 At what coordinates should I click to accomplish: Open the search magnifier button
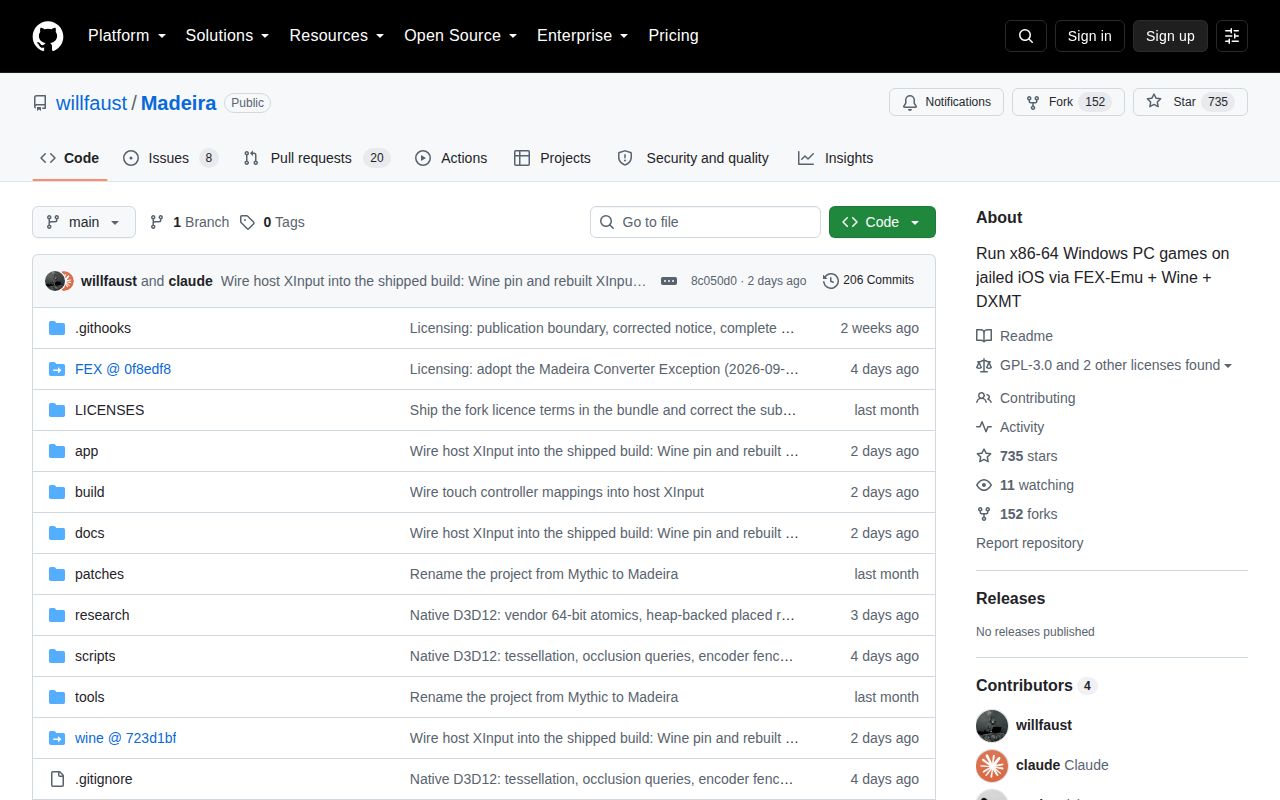(1026, 36)
